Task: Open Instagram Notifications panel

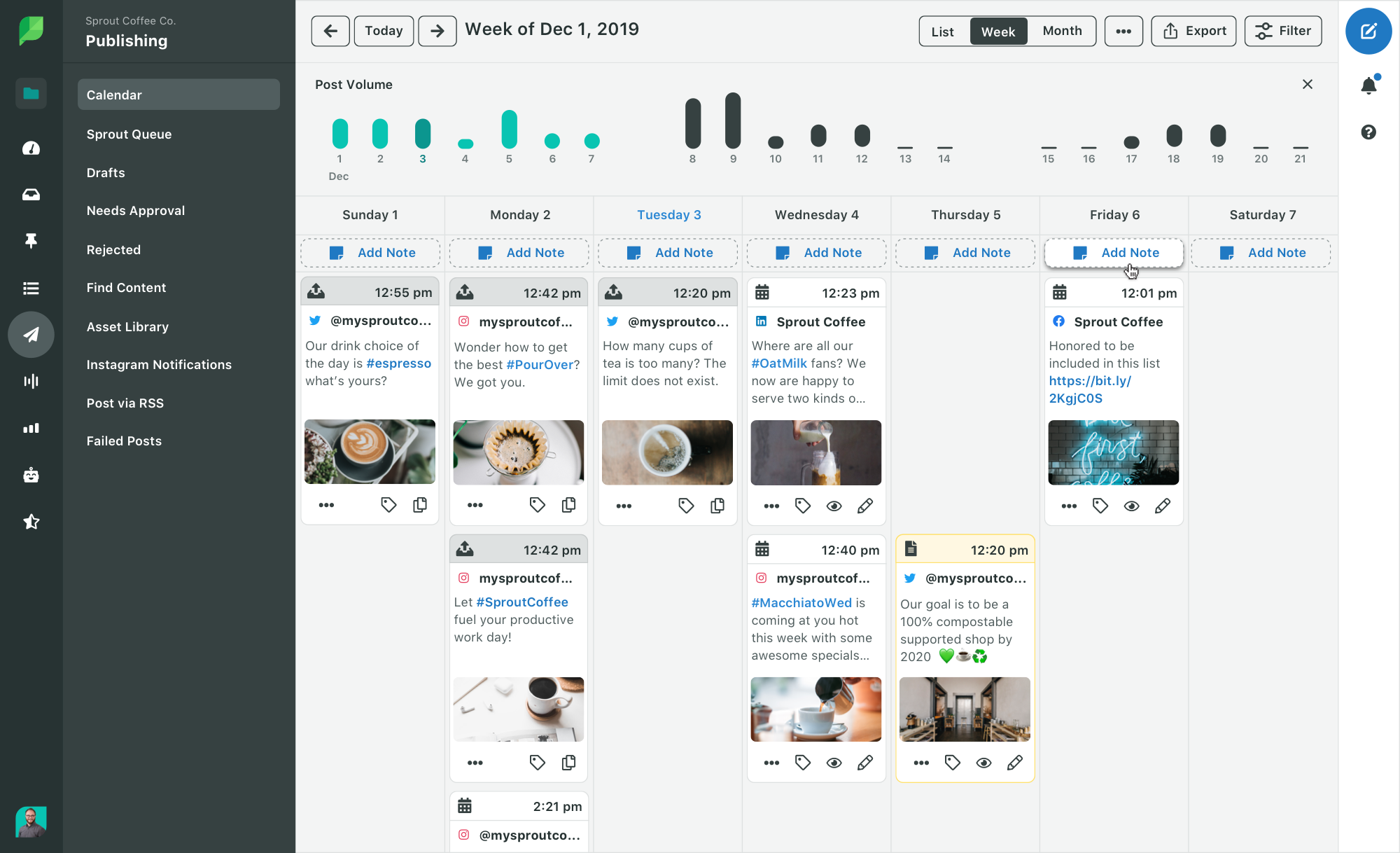Action: click(x=159, y=364)
